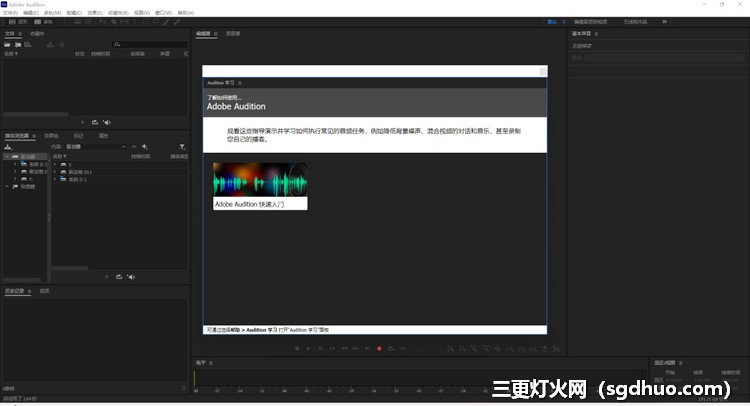The width and height of the screenshot is (750, 406).
Task: Switch to the 标记 tab
Action: coord(78,136)
